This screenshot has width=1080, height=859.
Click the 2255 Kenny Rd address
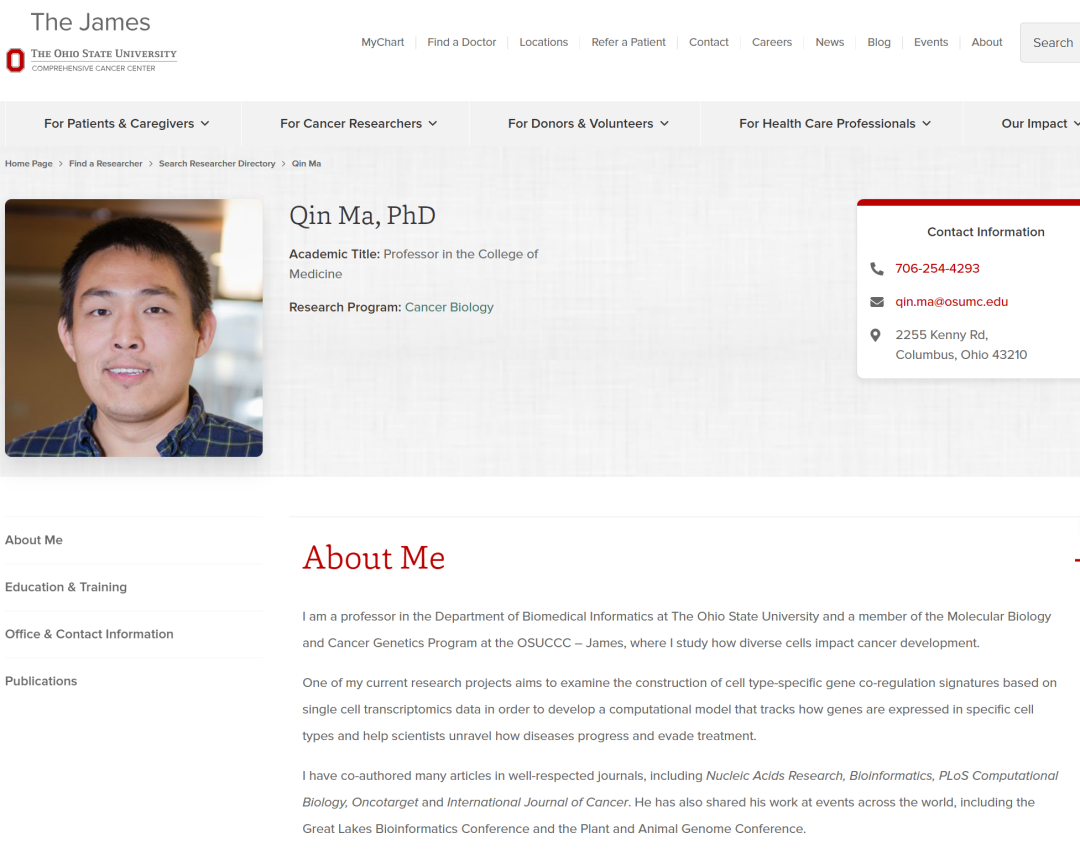(x=961, y=344)
